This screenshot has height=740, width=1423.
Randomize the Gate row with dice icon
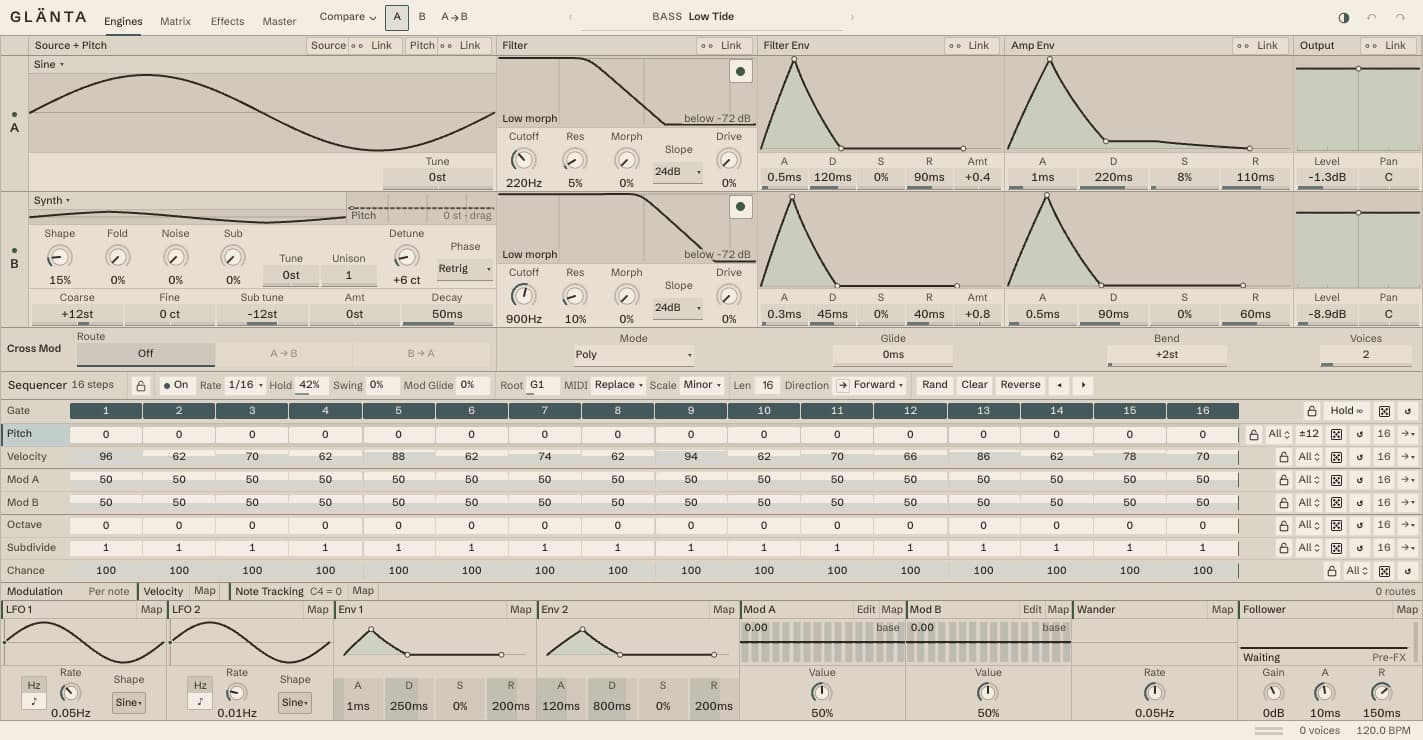pos(1384,411)
